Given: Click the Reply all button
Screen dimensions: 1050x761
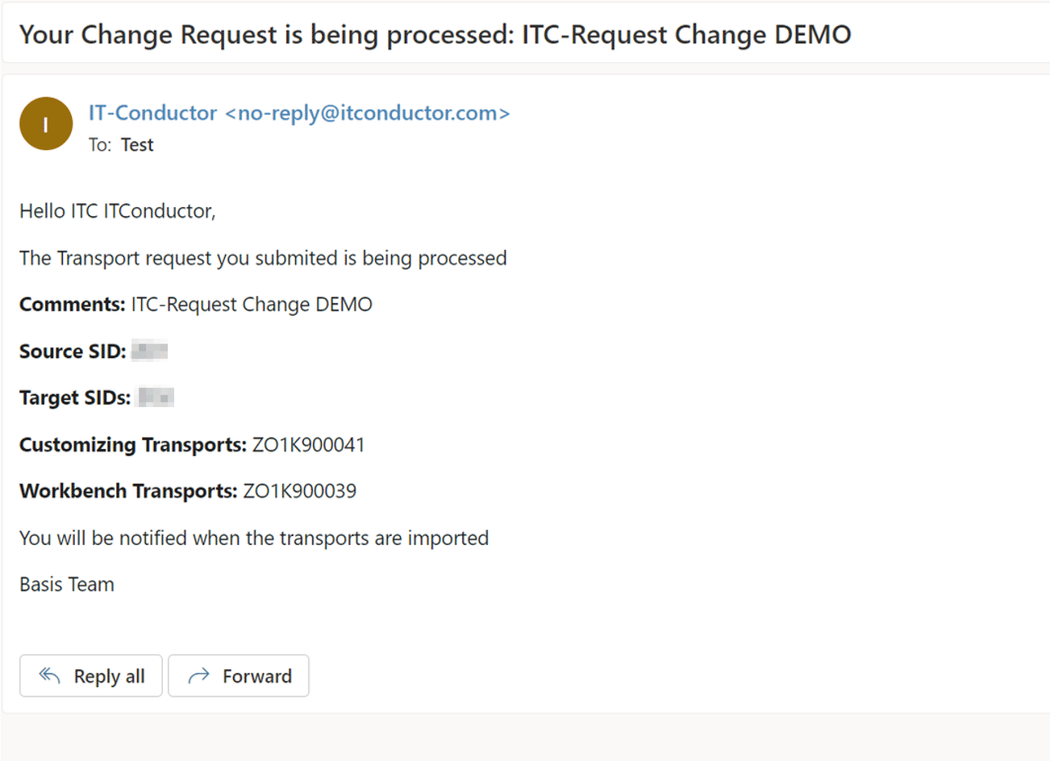Looking at the screenshot, I should 90,675.
